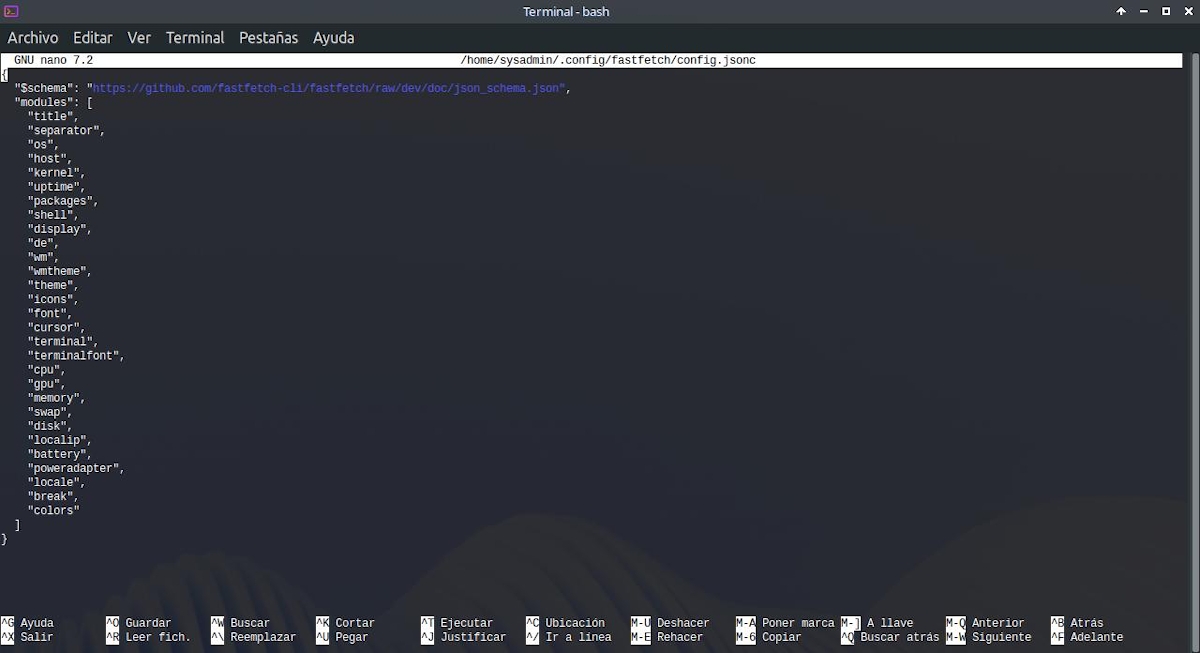The height and width of the screenshot is (653, 1200).
Task: Minimize the Terminal window
Action: (1144, 11)
